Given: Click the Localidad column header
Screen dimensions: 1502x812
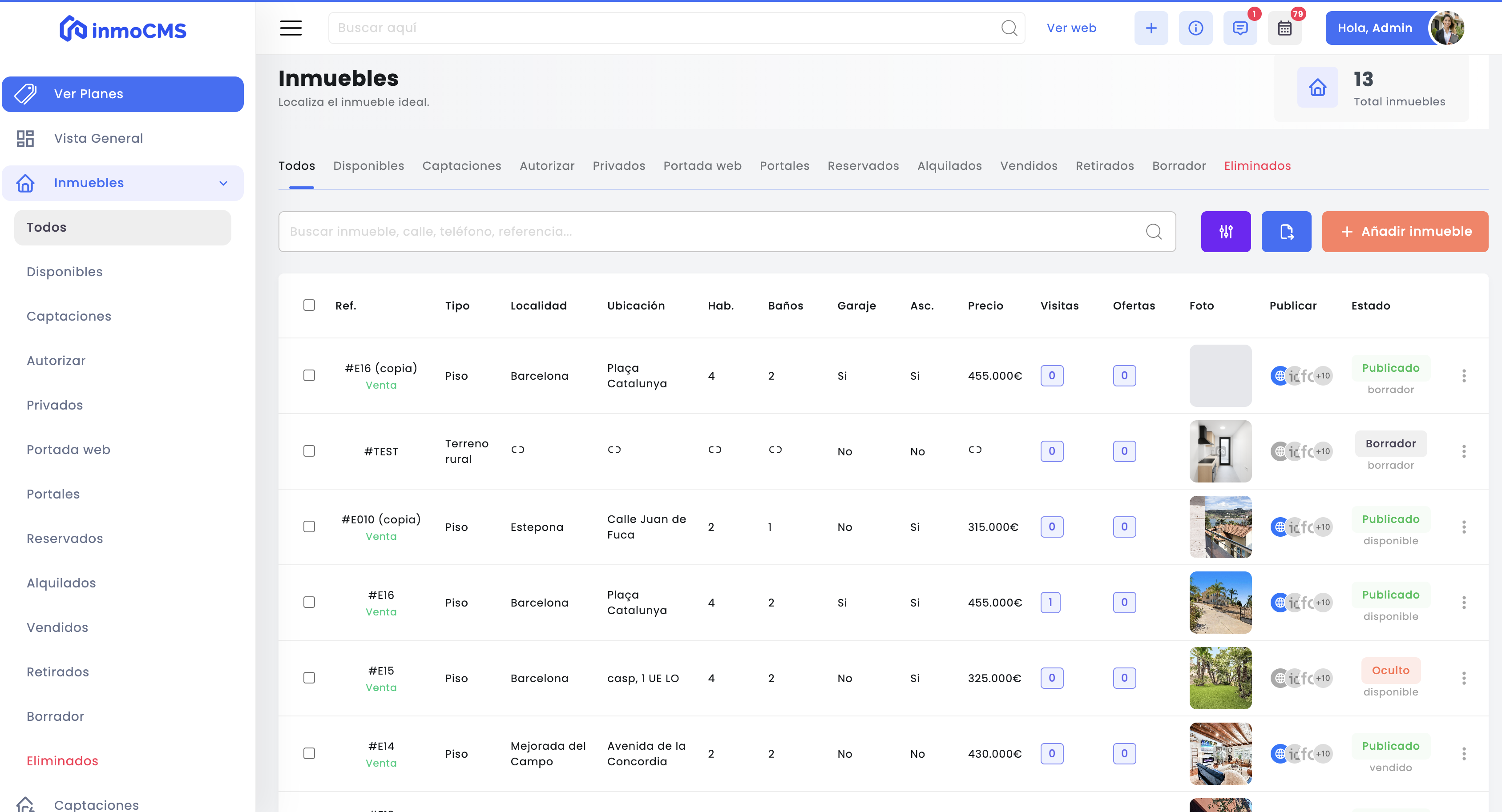Looking at the screenshot, I should pos(538,306).
